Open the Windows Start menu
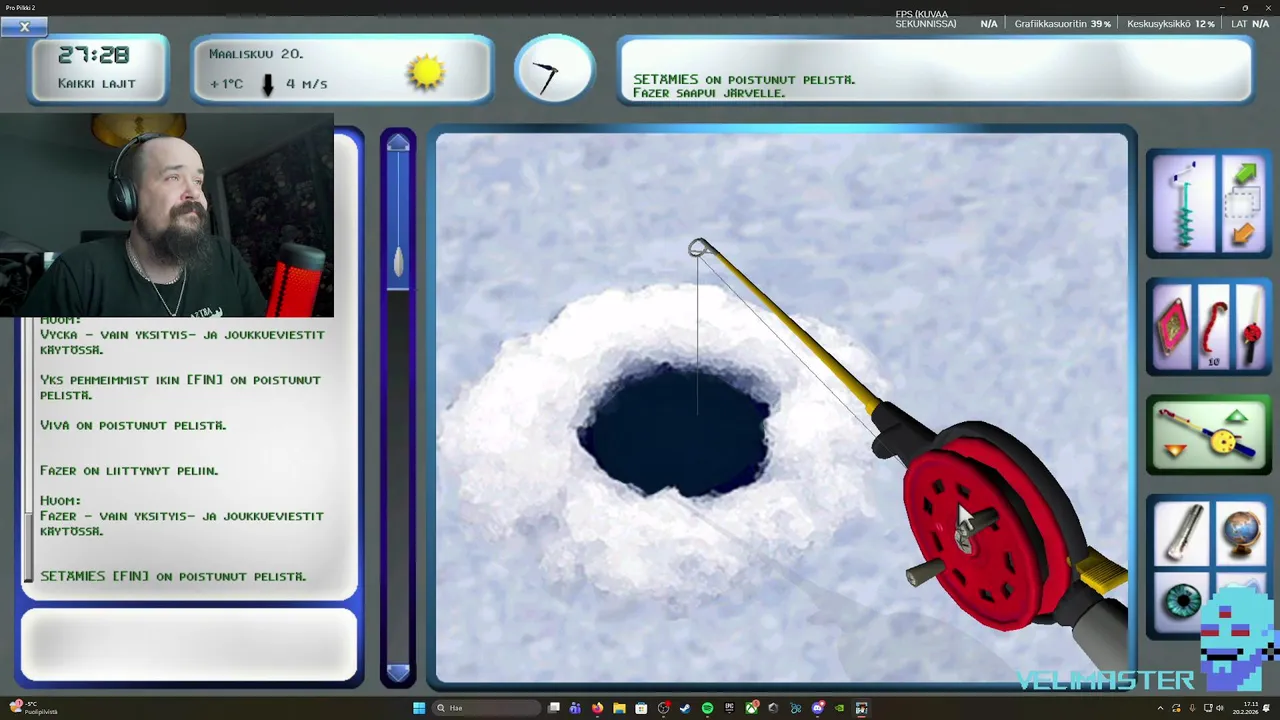1280x720 pixels. tap(419, 708)
